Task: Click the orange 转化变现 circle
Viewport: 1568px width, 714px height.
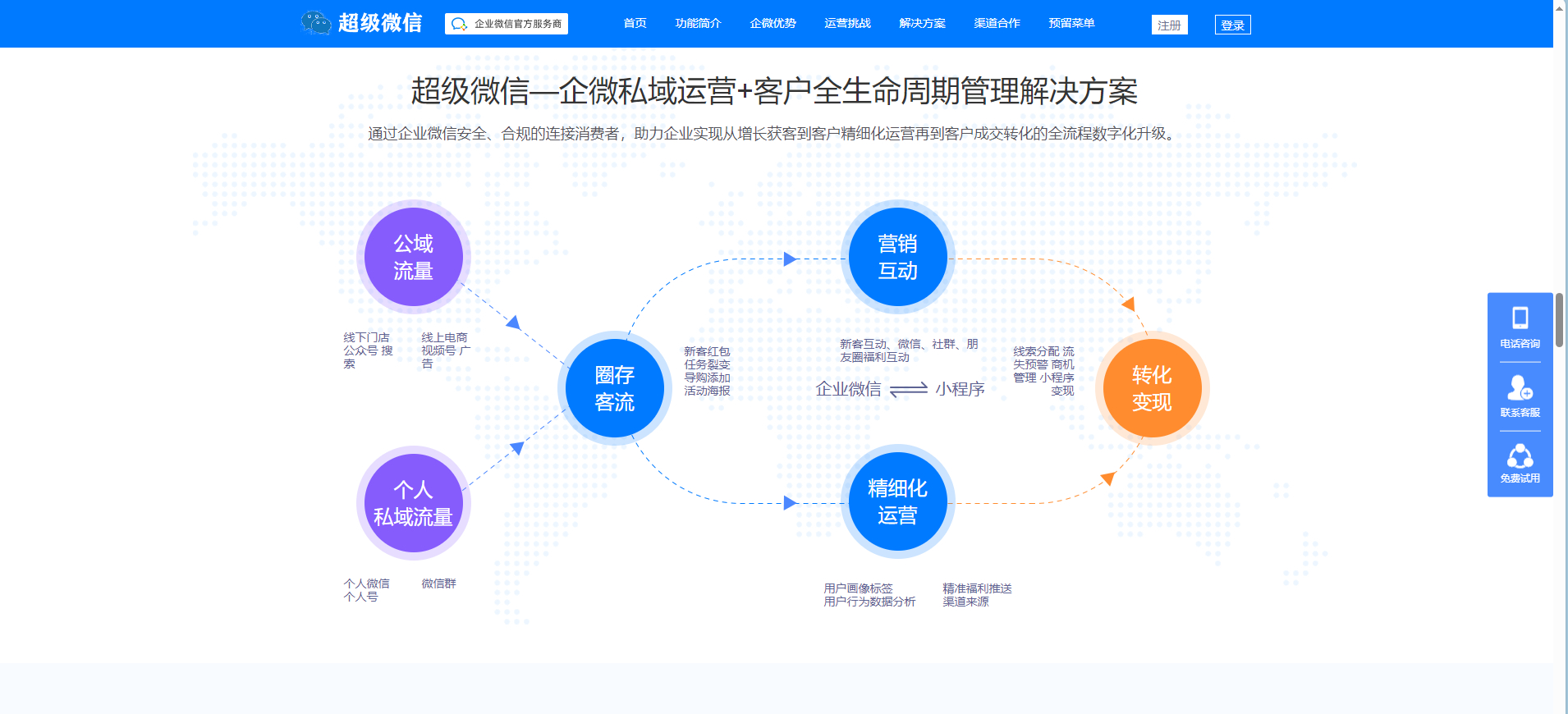Action: [1152, 388]
